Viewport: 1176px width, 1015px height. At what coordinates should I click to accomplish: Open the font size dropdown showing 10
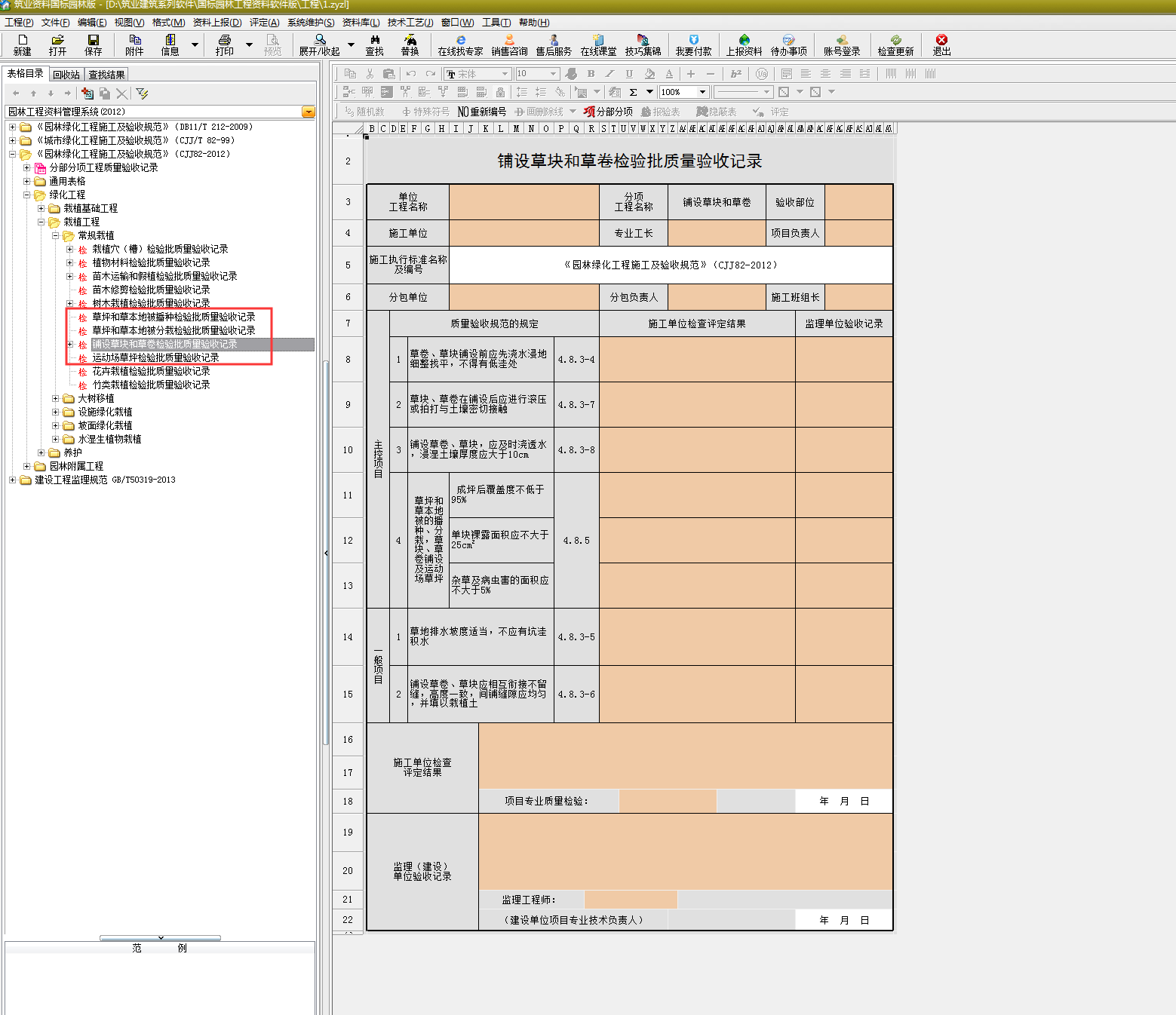(x=553, y=74)
